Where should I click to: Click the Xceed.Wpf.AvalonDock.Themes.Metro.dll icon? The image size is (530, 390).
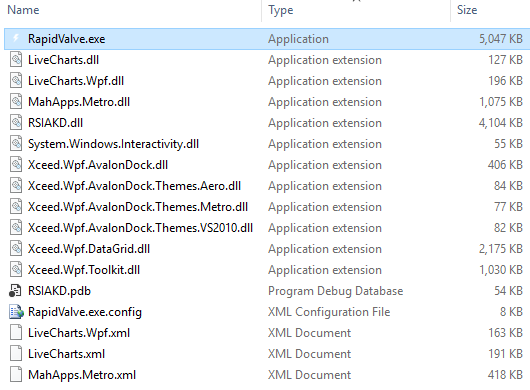[x=16, y=206]
